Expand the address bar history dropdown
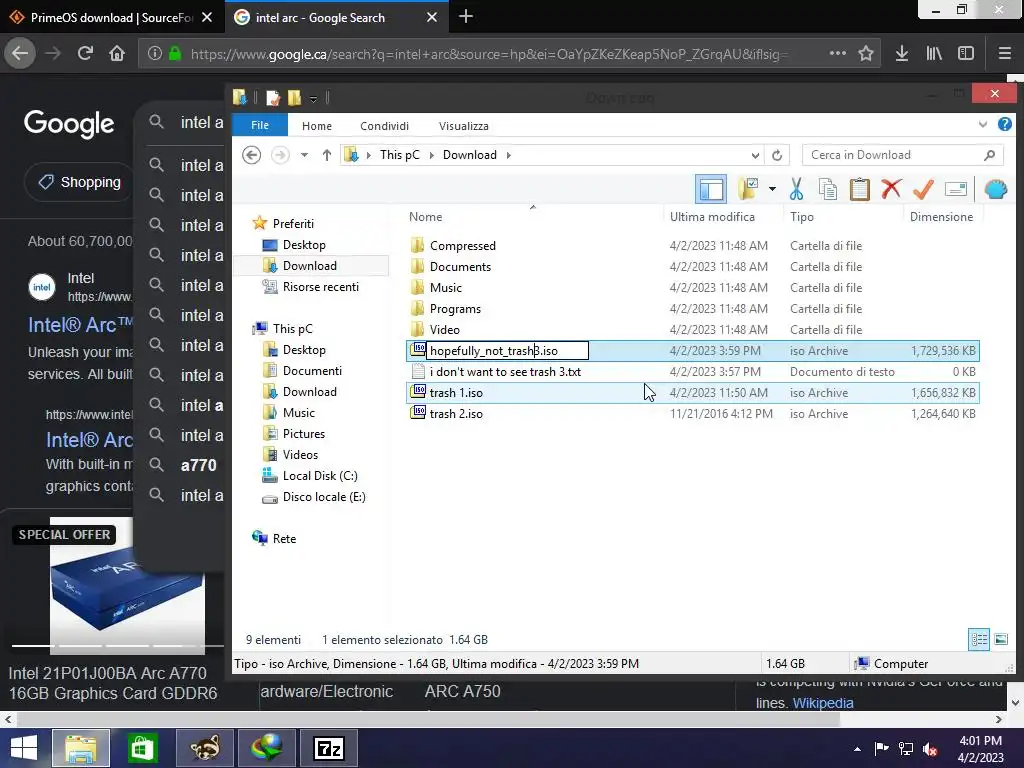 coord(755,155)
